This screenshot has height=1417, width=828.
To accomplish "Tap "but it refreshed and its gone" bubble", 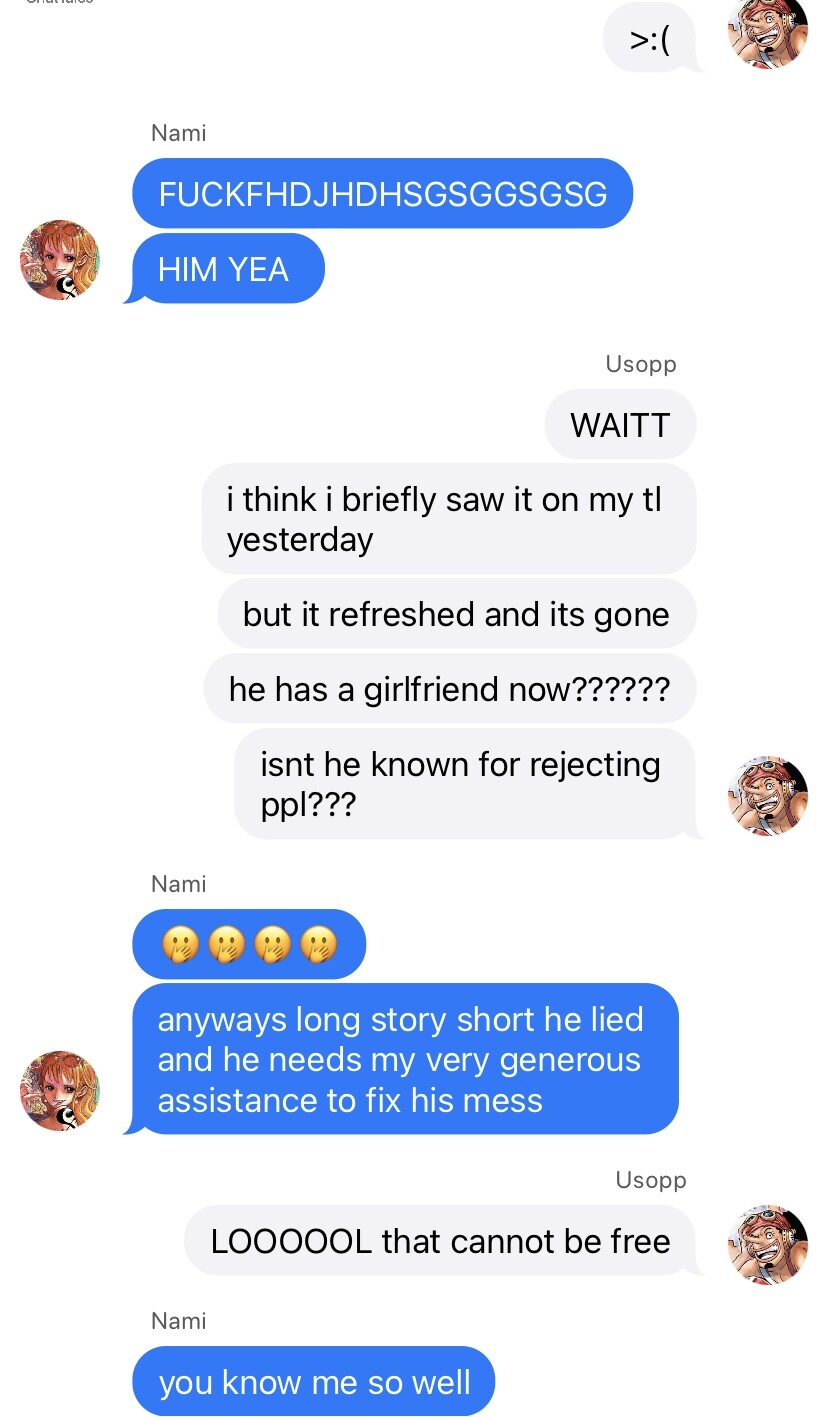I will pos(456,613).
